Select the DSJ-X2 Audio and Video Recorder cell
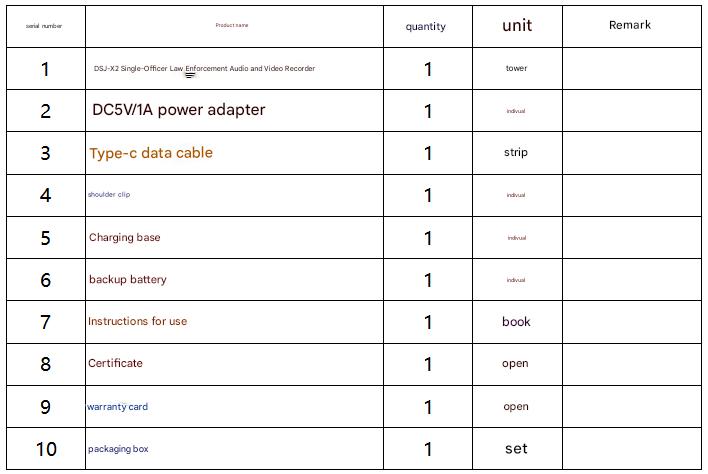 tap(204, 69)
